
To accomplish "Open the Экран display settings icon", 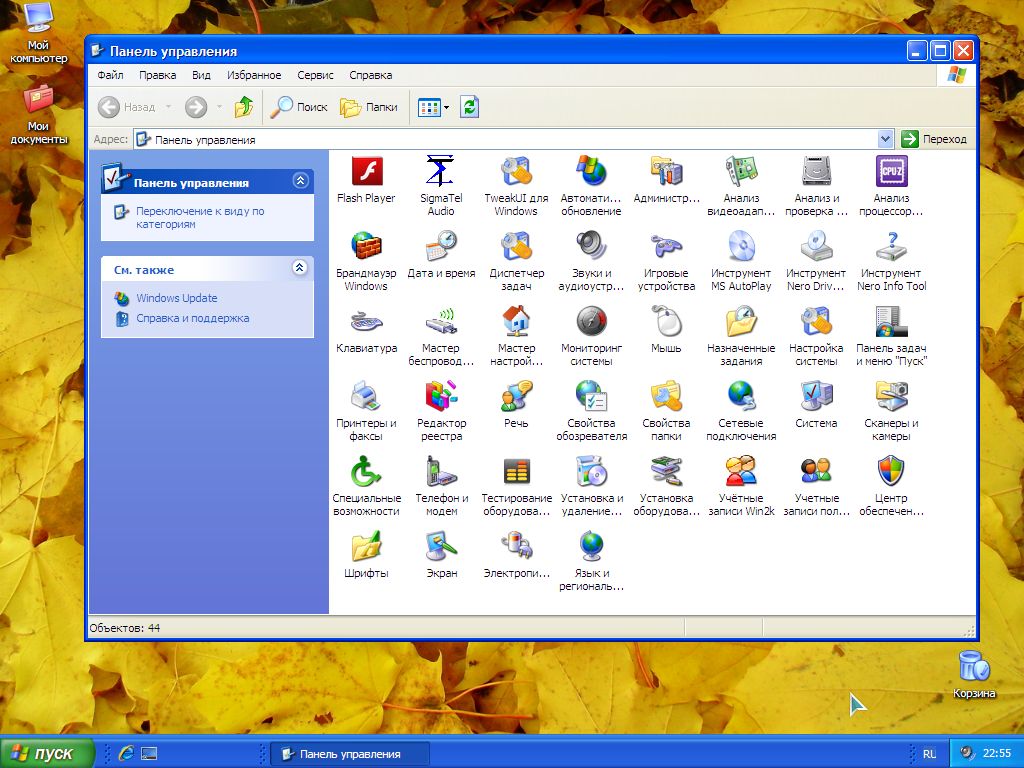I will (441, 547).
